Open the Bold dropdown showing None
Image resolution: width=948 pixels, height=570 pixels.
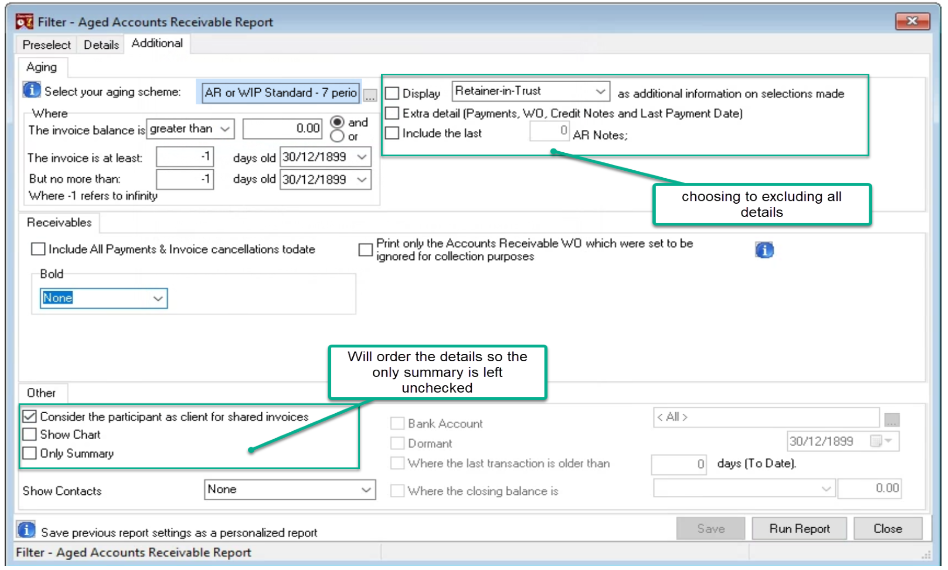(158, 299)
